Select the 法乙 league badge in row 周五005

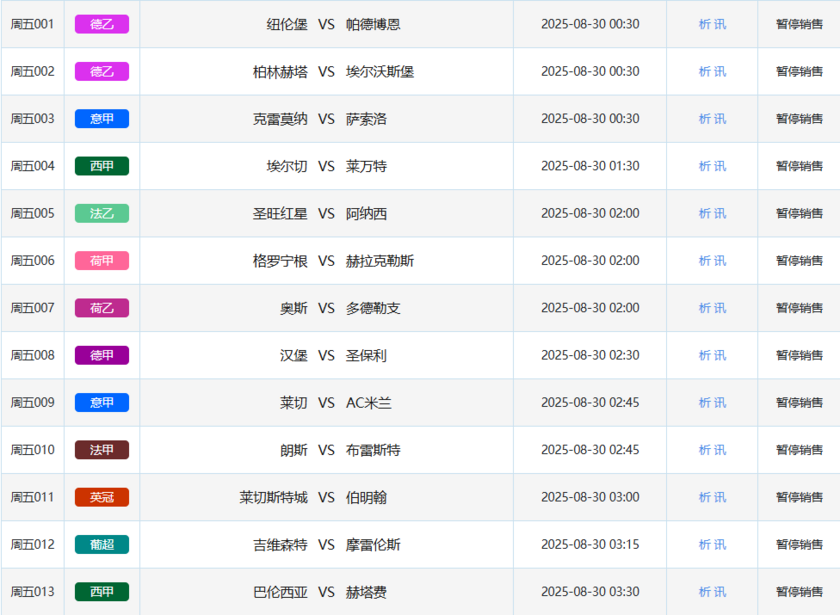click(x=102, y=213)
